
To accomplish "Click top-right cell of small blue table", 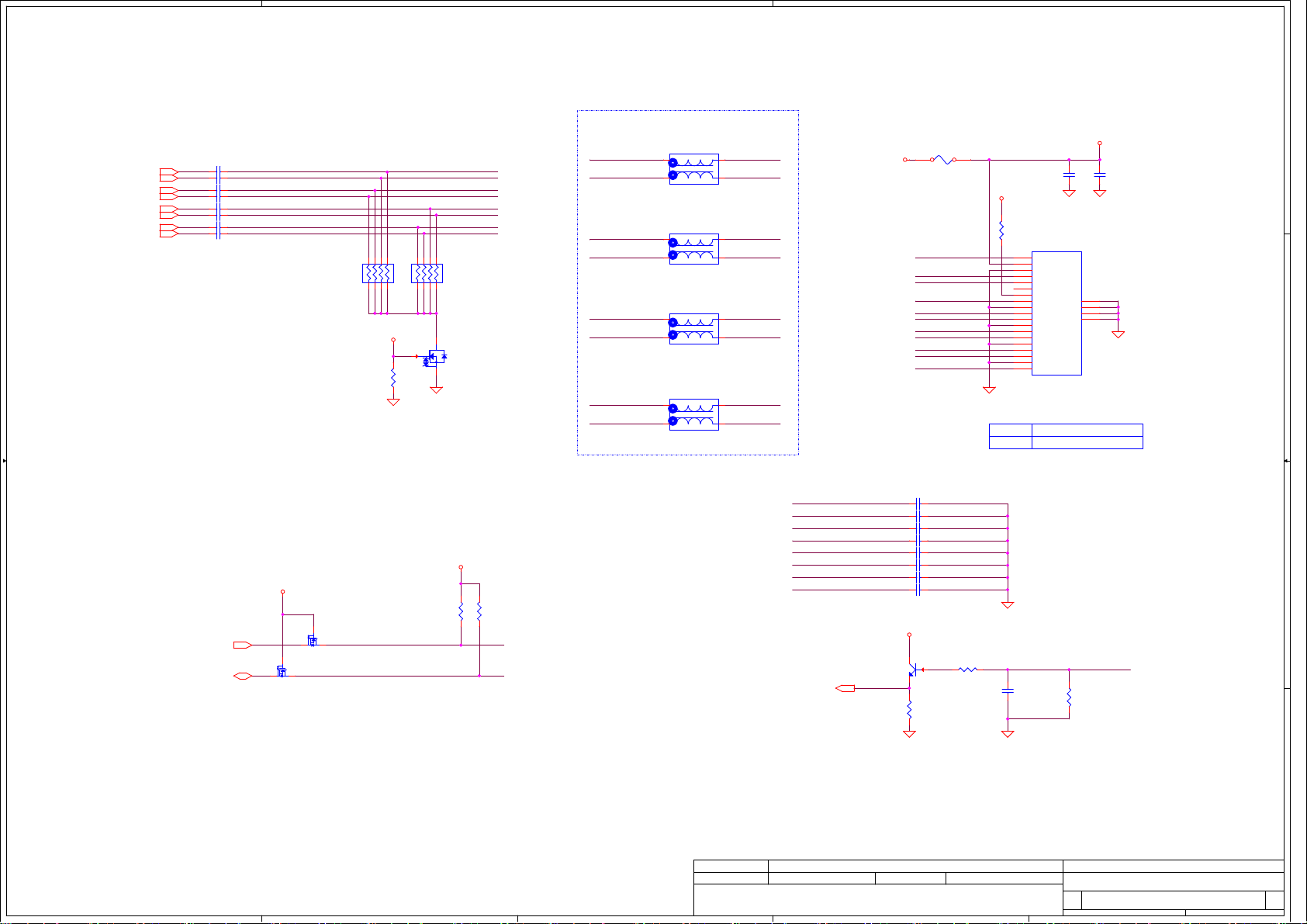I will (x=1087, y=430).
